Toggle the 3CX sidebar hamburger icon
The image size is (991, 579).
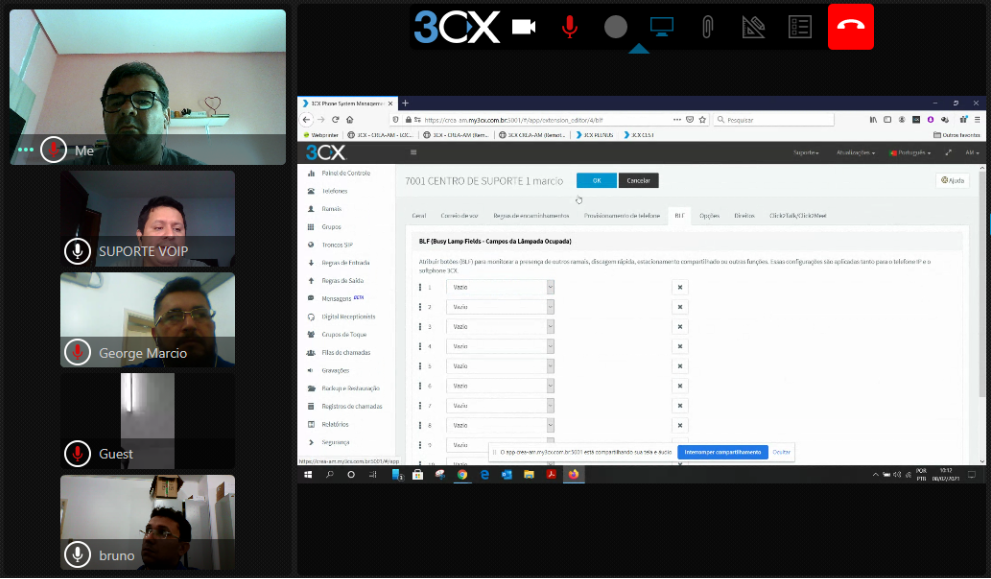(413, 152)
